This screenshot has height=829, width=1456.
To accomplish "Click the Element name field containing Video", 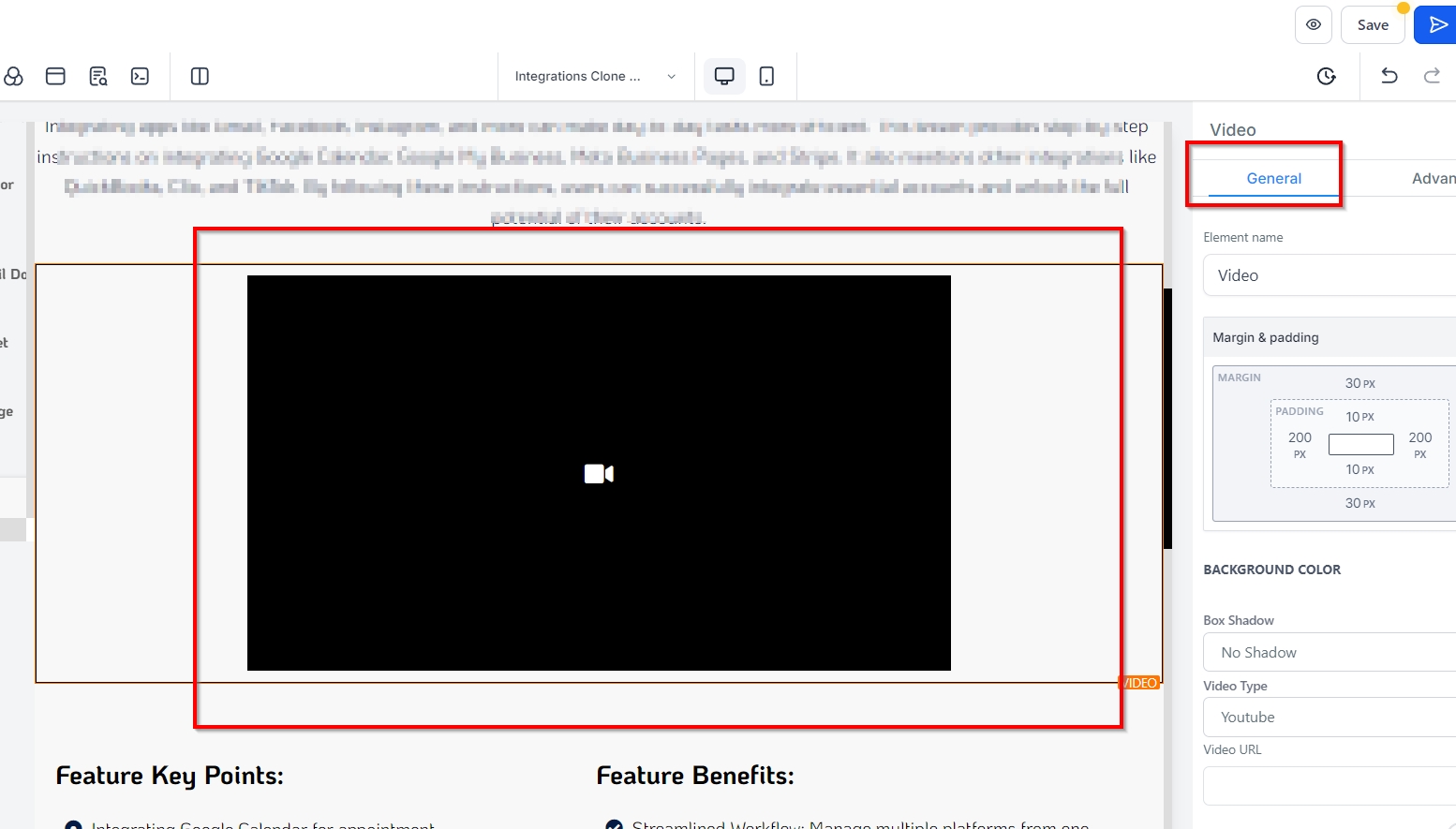I will (1329, 276).
